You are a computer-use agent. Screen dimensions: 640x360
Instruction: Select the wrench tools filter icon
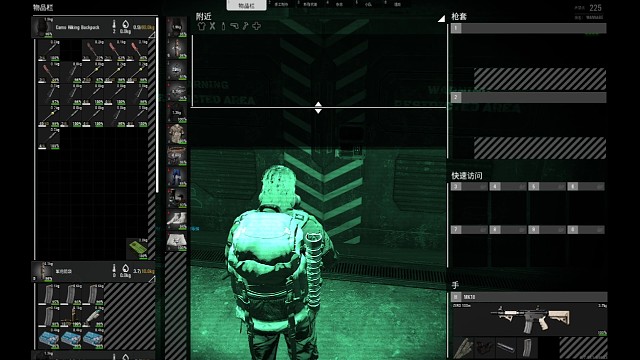(x=245, y=26)
